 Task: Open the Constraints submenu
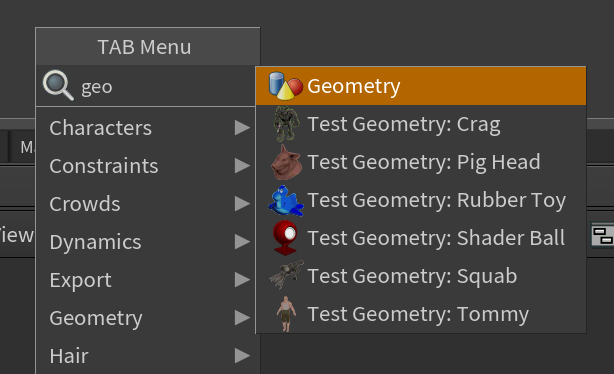tap(146, 166)
